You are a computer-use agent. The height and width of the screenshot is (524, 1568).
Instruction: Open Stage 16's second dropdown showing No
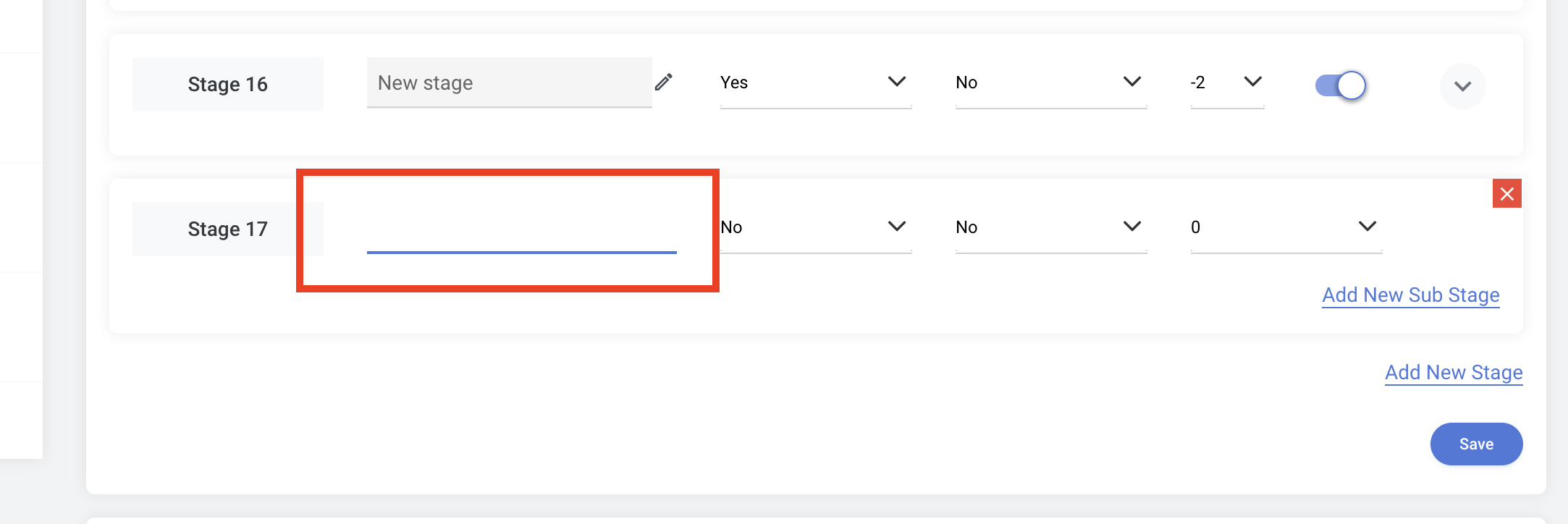click(x=1051, y=83)
